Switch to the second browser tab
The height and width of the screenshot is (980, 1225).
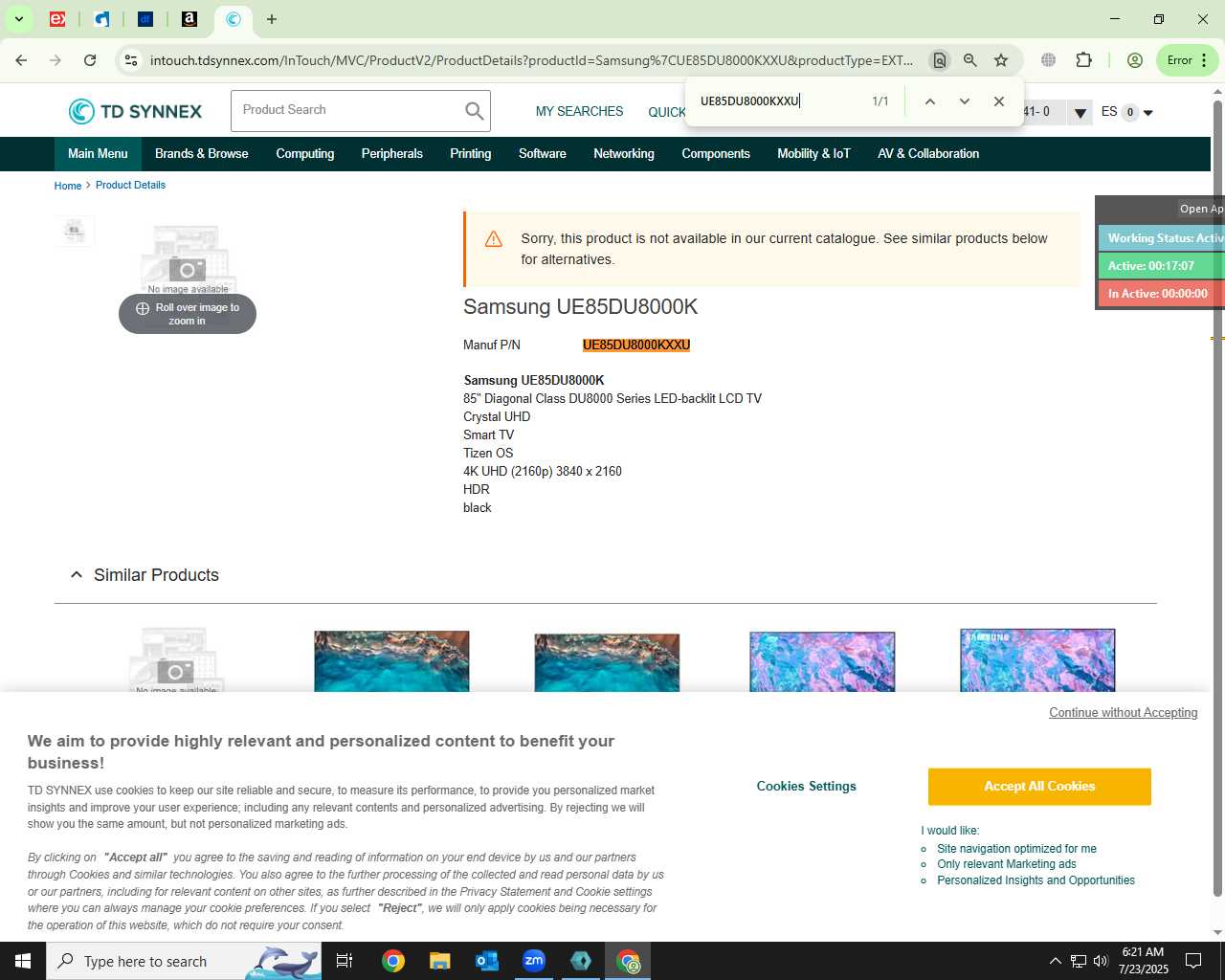pos(101,19)
